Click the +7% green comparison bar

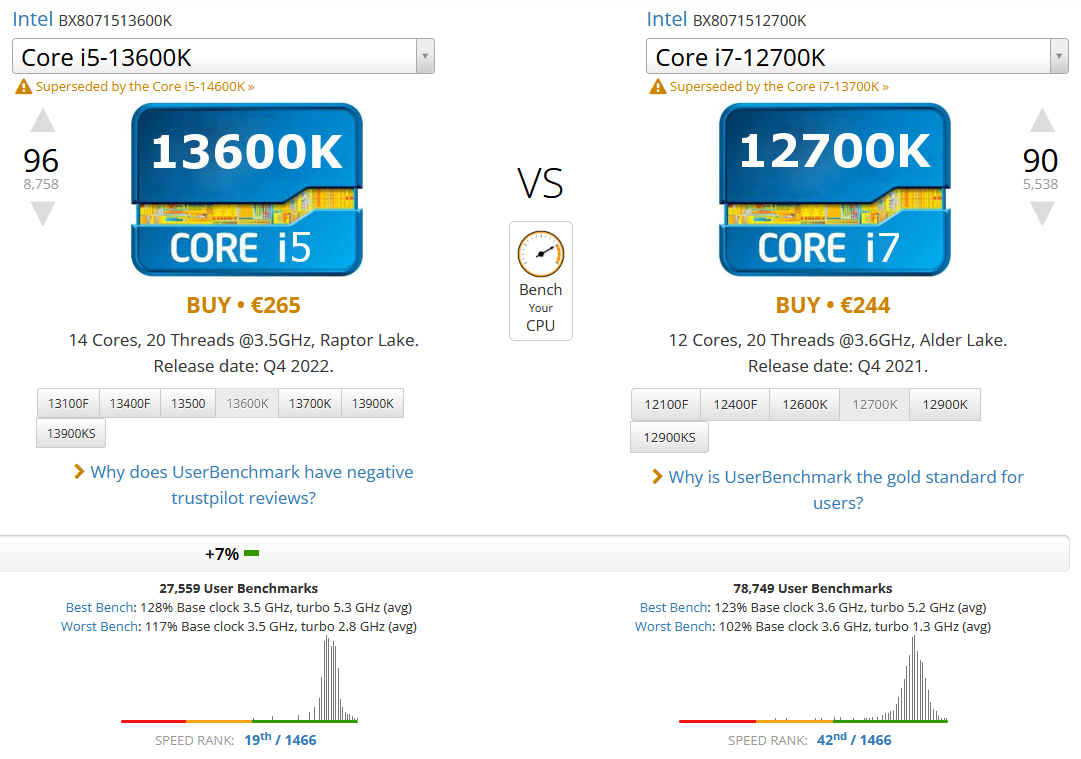click(x=251, y=553)
